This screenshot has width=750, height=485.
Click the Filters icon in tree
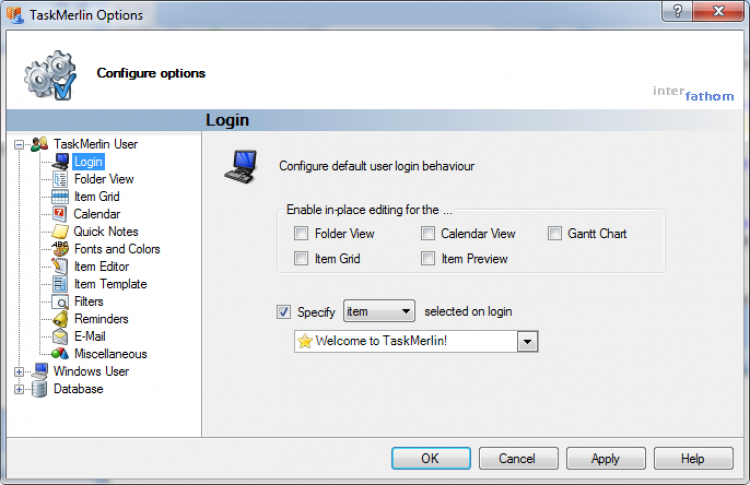pyautogui.click(x=60, y=301)
